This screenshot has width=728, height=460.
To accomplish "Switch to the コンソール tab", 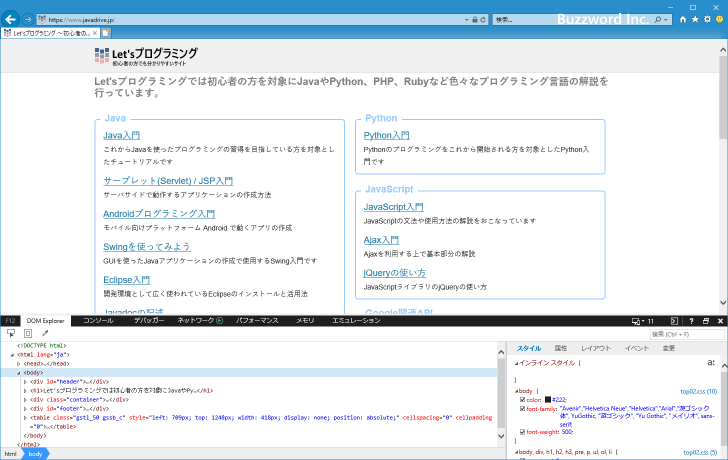I will [98, 321].
